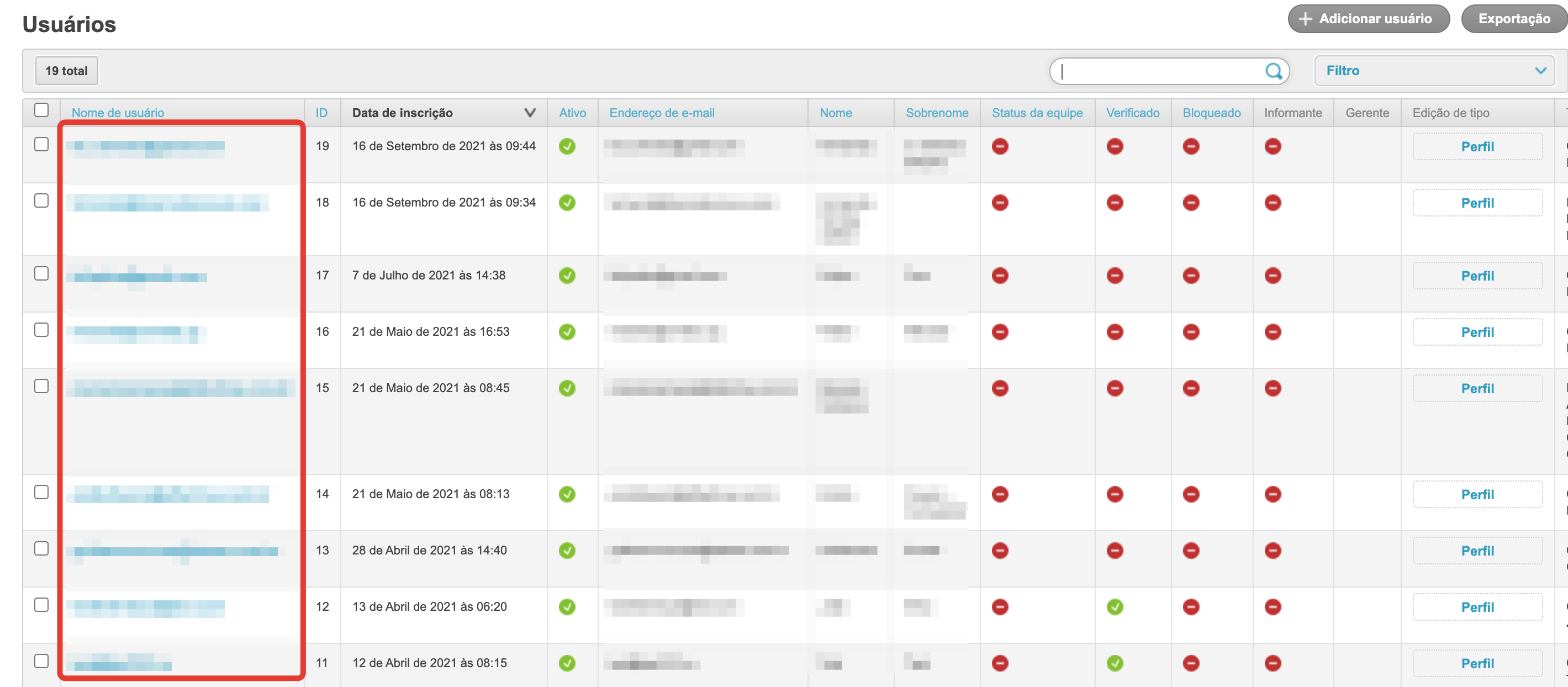The image size is (1568, 687).
Task: Click red Status da equipe icon for ID 15
Action: click(x=1000, y=388)
